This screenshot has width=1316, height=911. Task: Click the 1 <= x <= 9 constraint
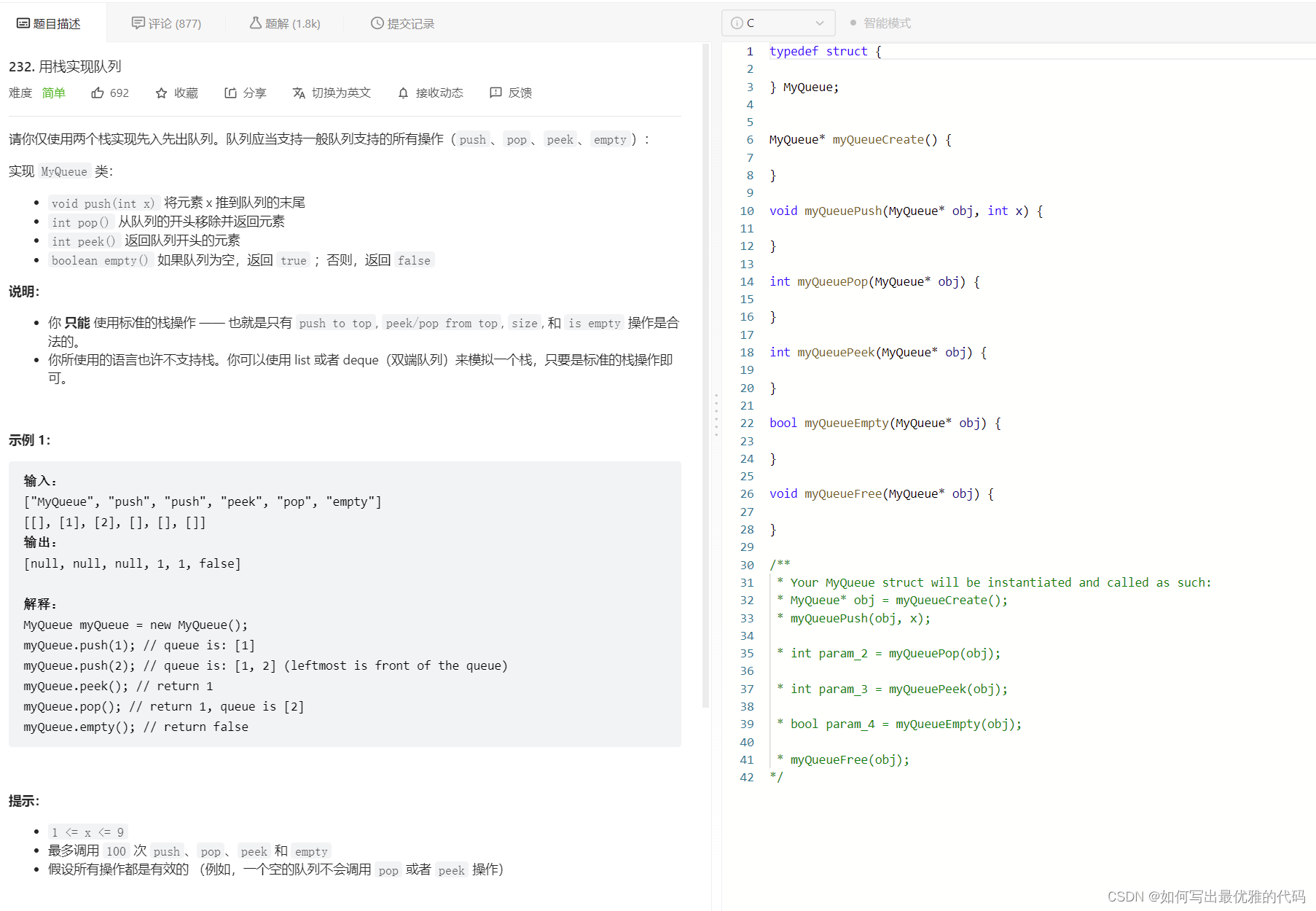pyautogui.click(x=88, y=832)
